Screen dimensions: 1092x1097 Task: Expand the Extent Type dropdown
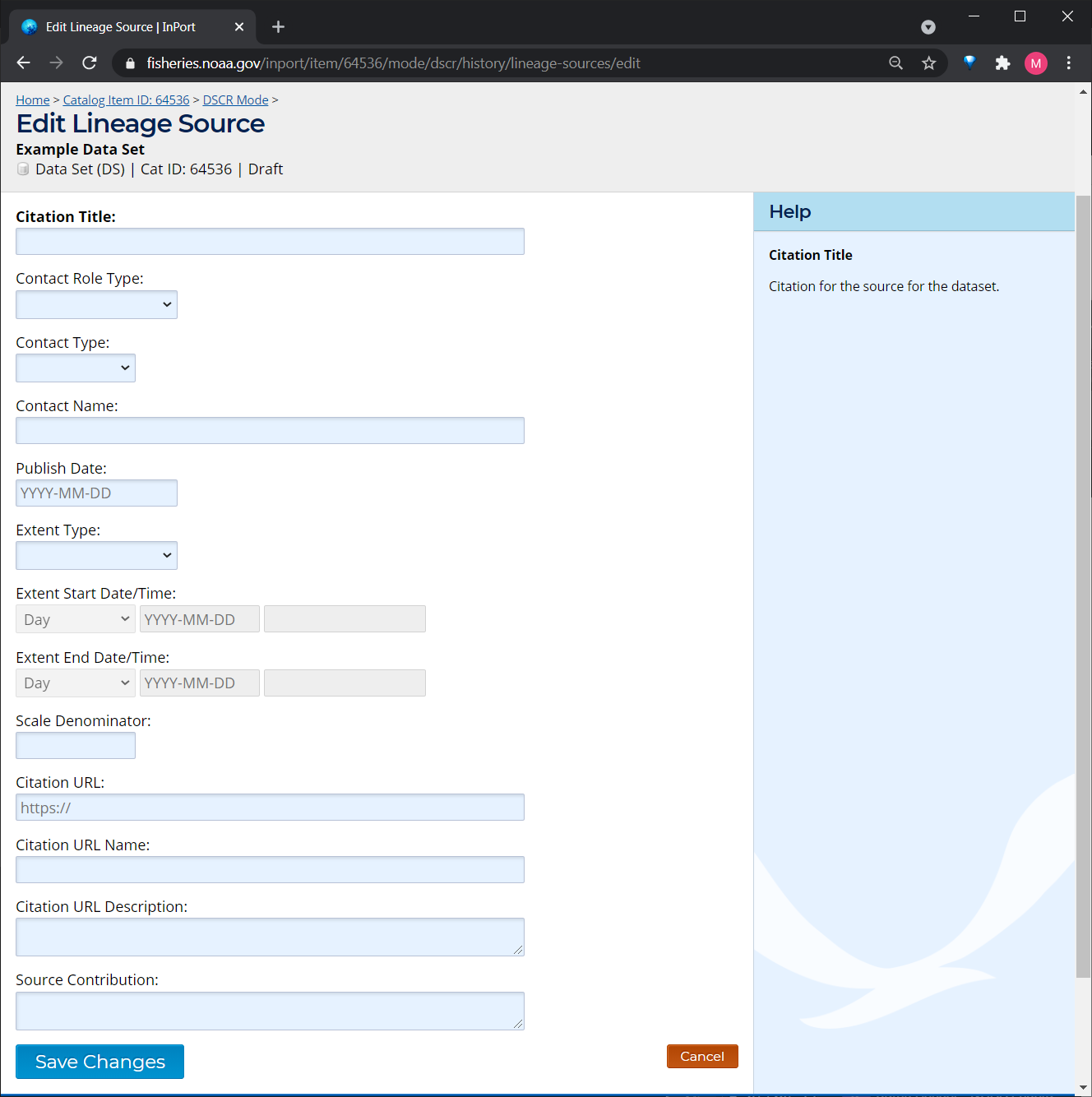(96, 555)
